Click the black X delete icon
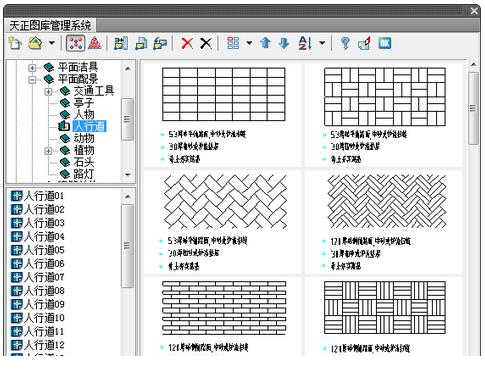 click(206, 43)
